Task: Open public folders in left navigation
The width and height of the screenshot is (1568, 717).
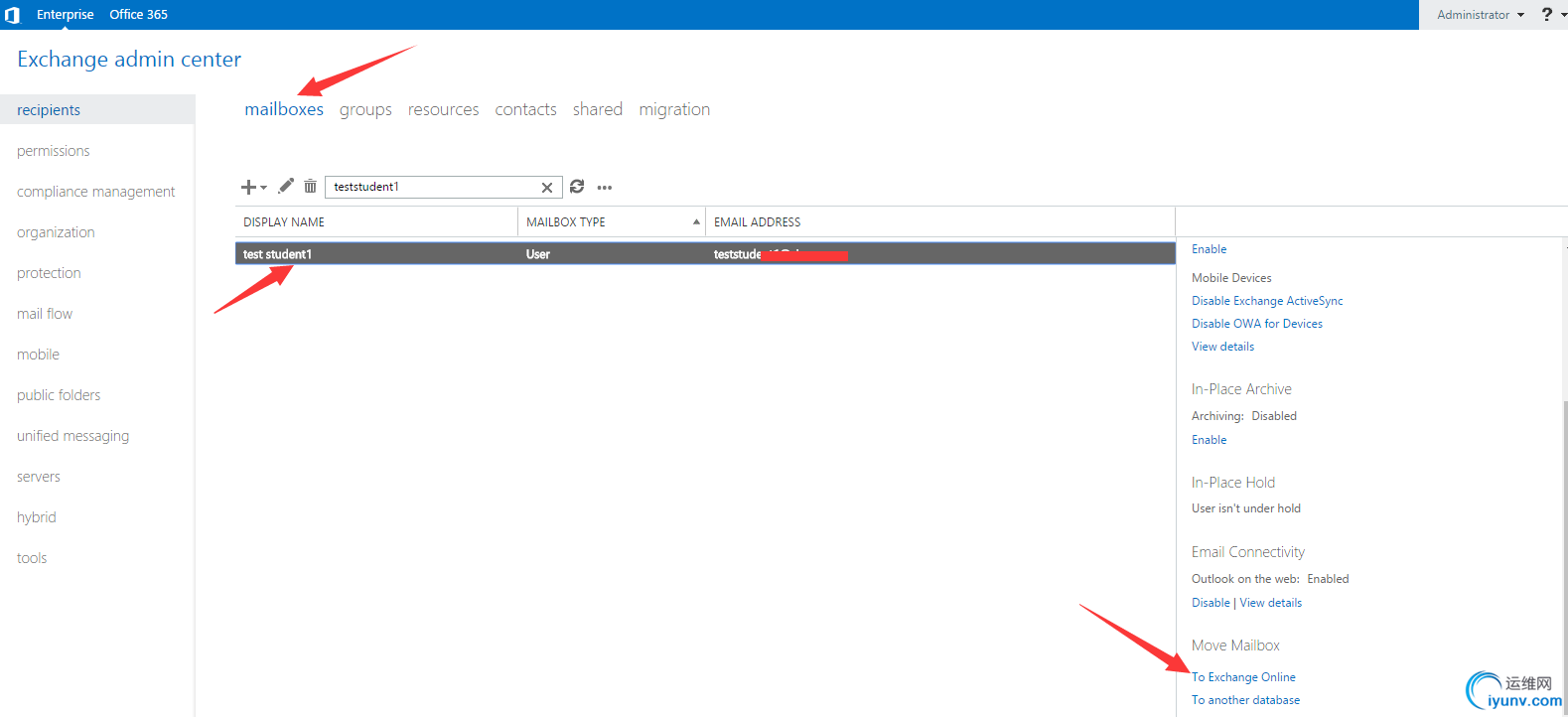Action: click(x=59, y=395)
